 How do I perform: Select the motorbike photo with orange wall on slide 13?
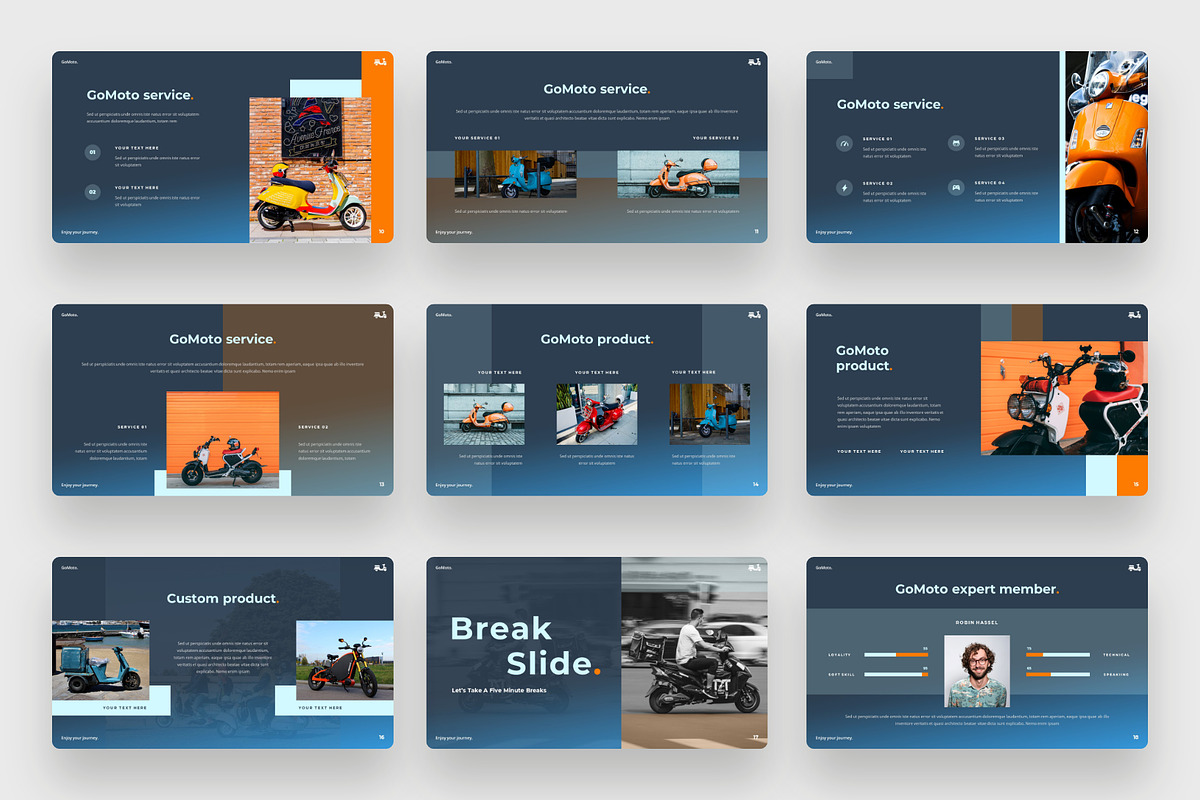tap(222, 440)
